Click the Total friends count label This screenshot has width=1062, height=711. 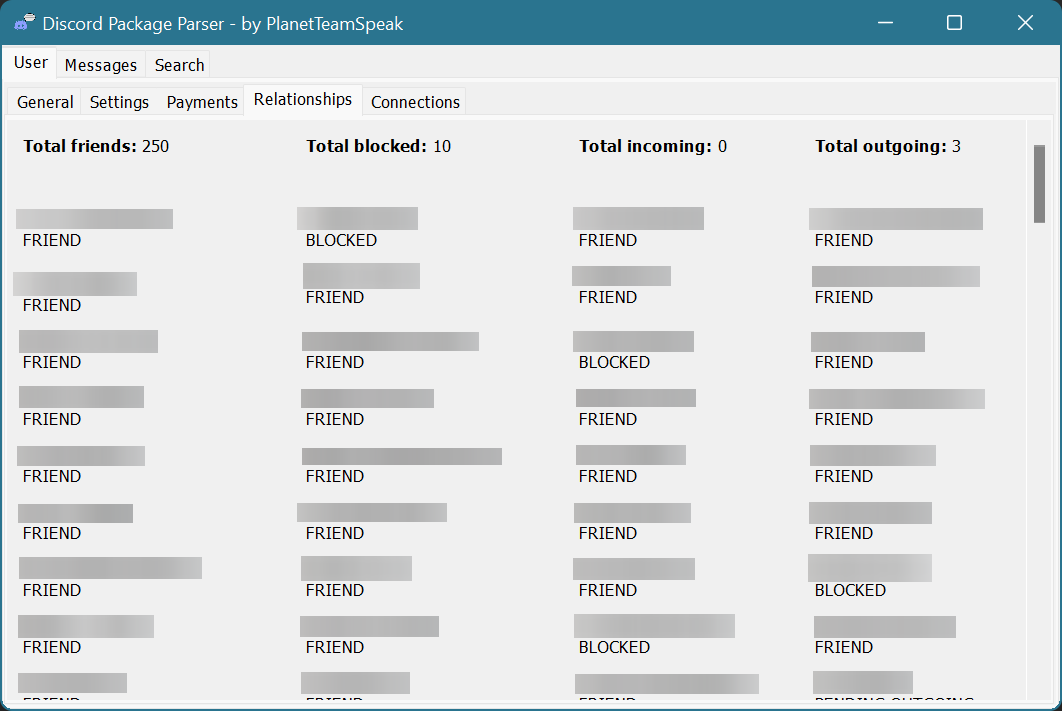point(96,146)
